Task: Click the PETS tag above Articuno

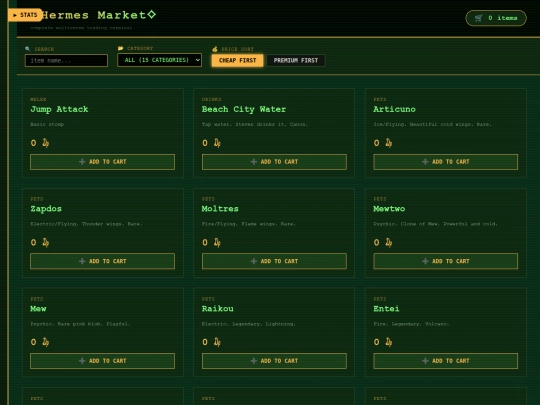Action: pos(380,100)
